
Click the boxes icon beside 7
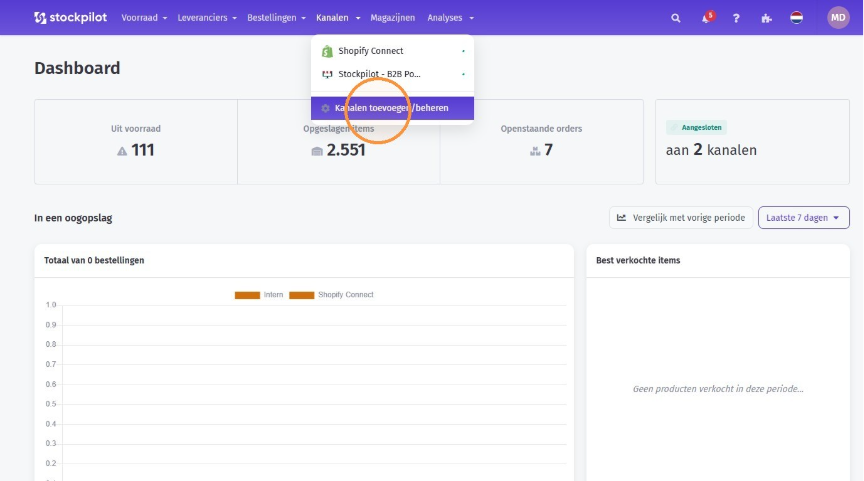534,151
